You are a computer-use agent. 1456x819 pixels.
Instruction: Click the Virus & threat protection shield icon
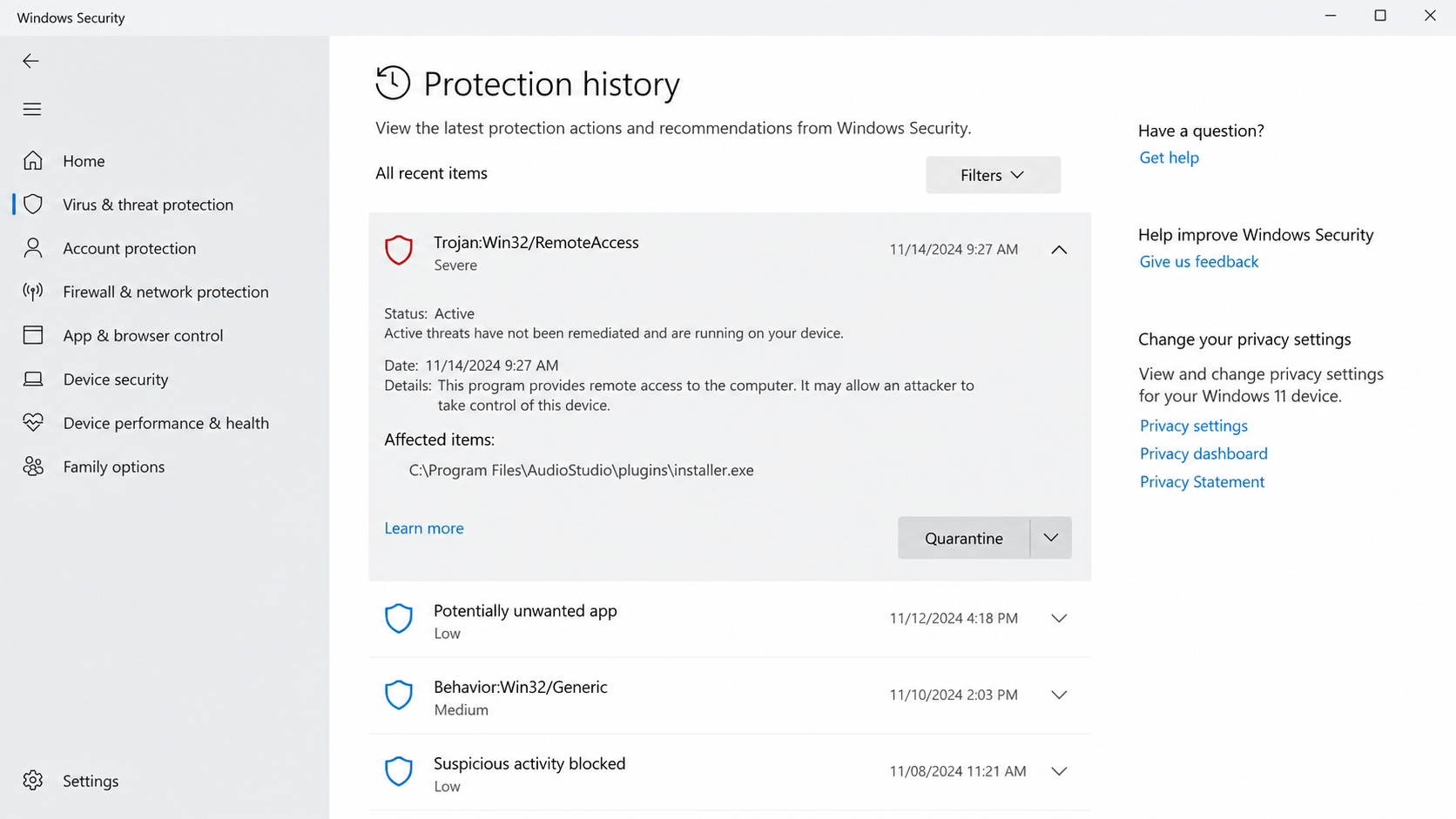(x=33, y=204)
